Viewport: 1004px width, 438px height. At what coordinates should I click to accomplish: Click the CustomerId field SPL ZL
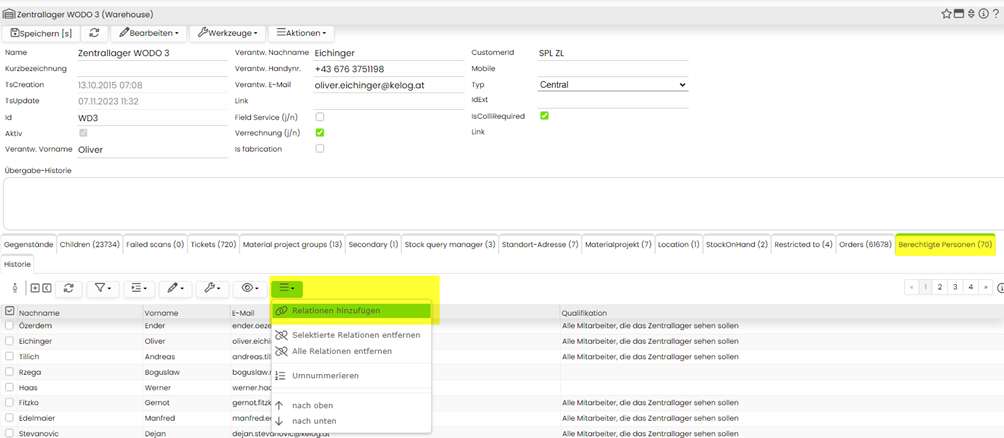613,53
